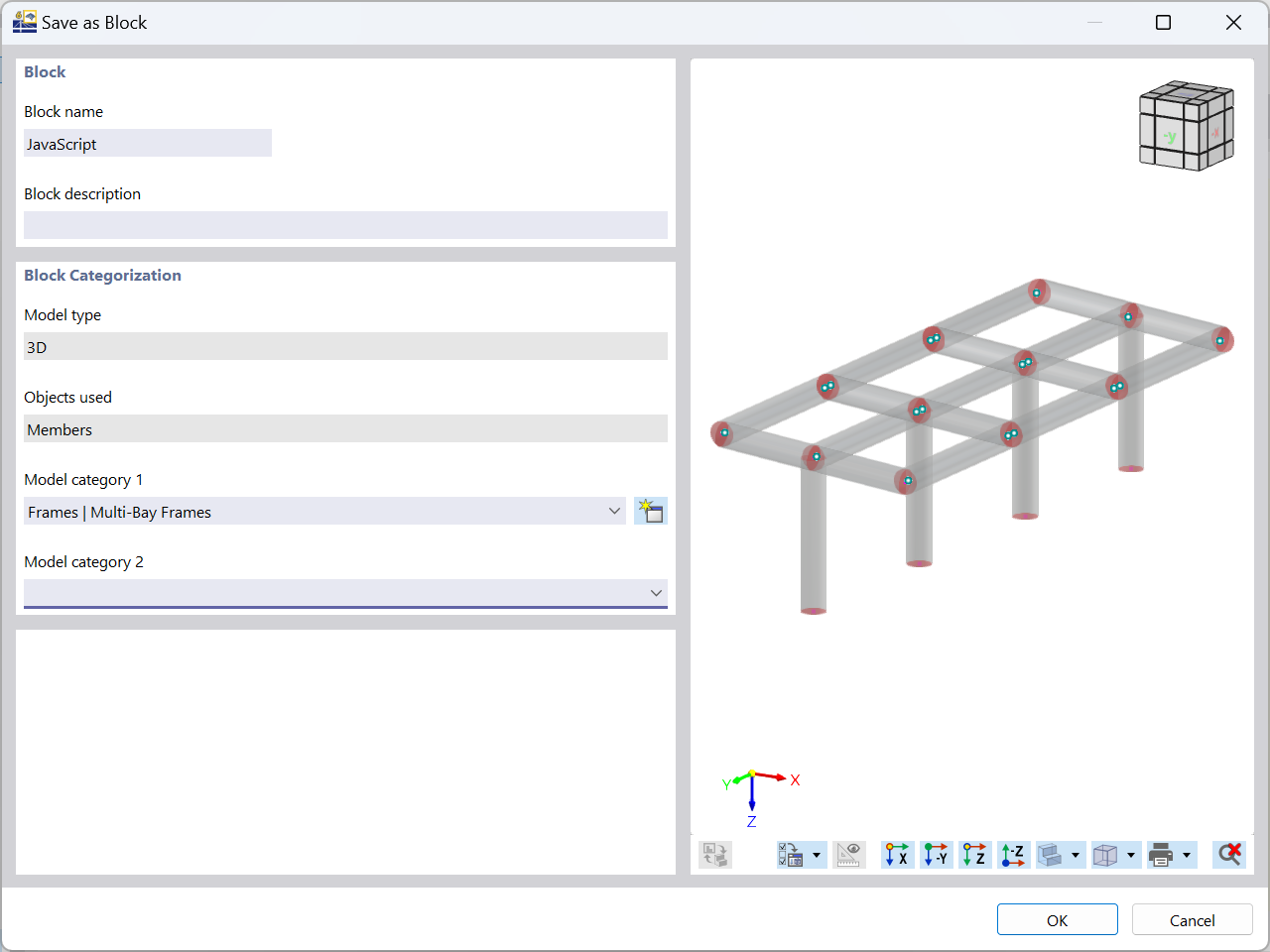Set view in X direction
This screenshot has height=952, width=1270.
[x=897, y=855]
